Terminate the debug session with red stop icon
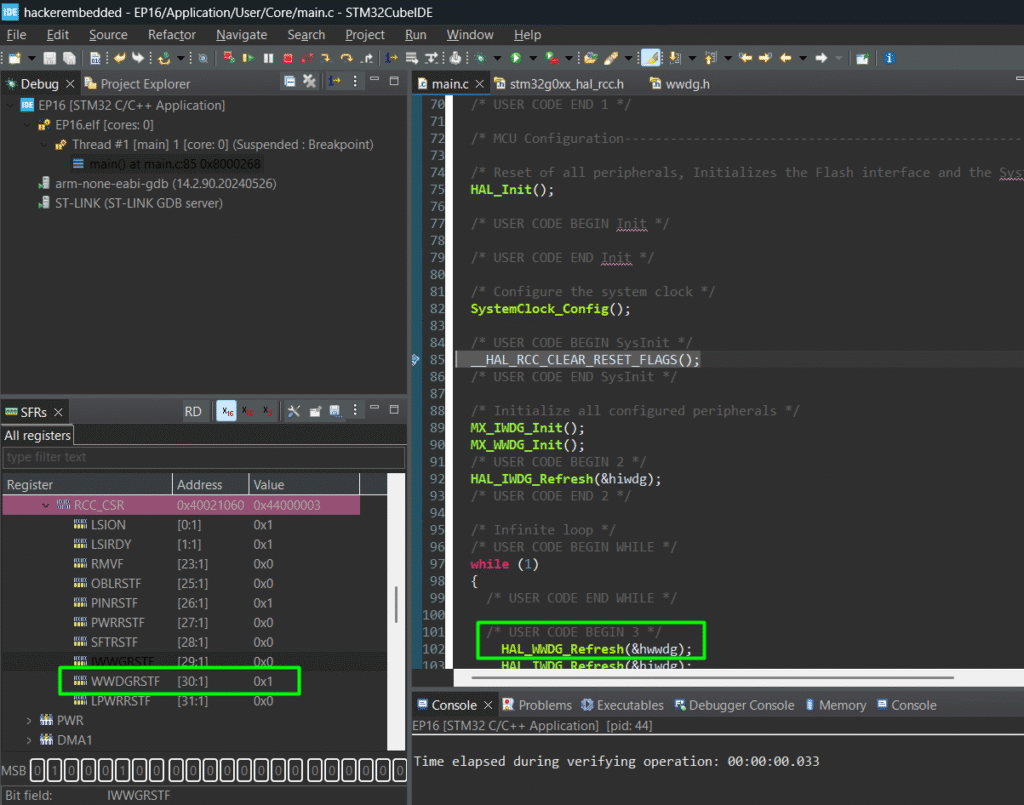This screenshot has height=805, width=1024. (289, 59)
